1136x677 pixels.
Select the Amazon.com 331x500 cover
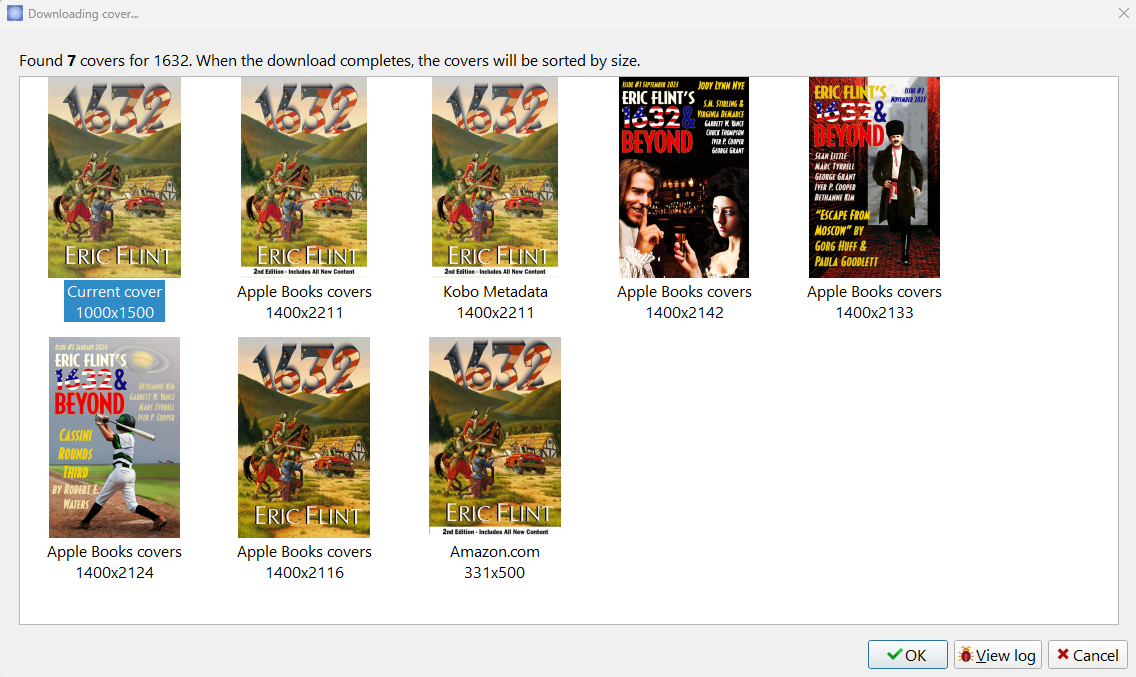point(495,437)
